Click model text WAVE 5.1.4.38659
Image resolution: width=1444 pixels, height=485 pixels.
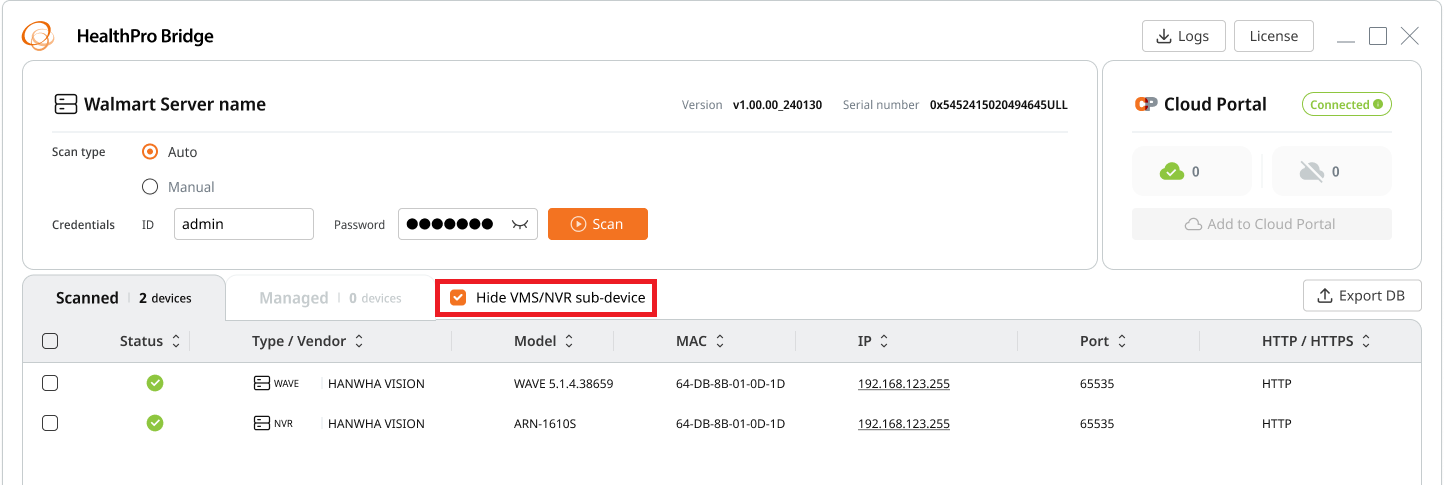point(563,383)
